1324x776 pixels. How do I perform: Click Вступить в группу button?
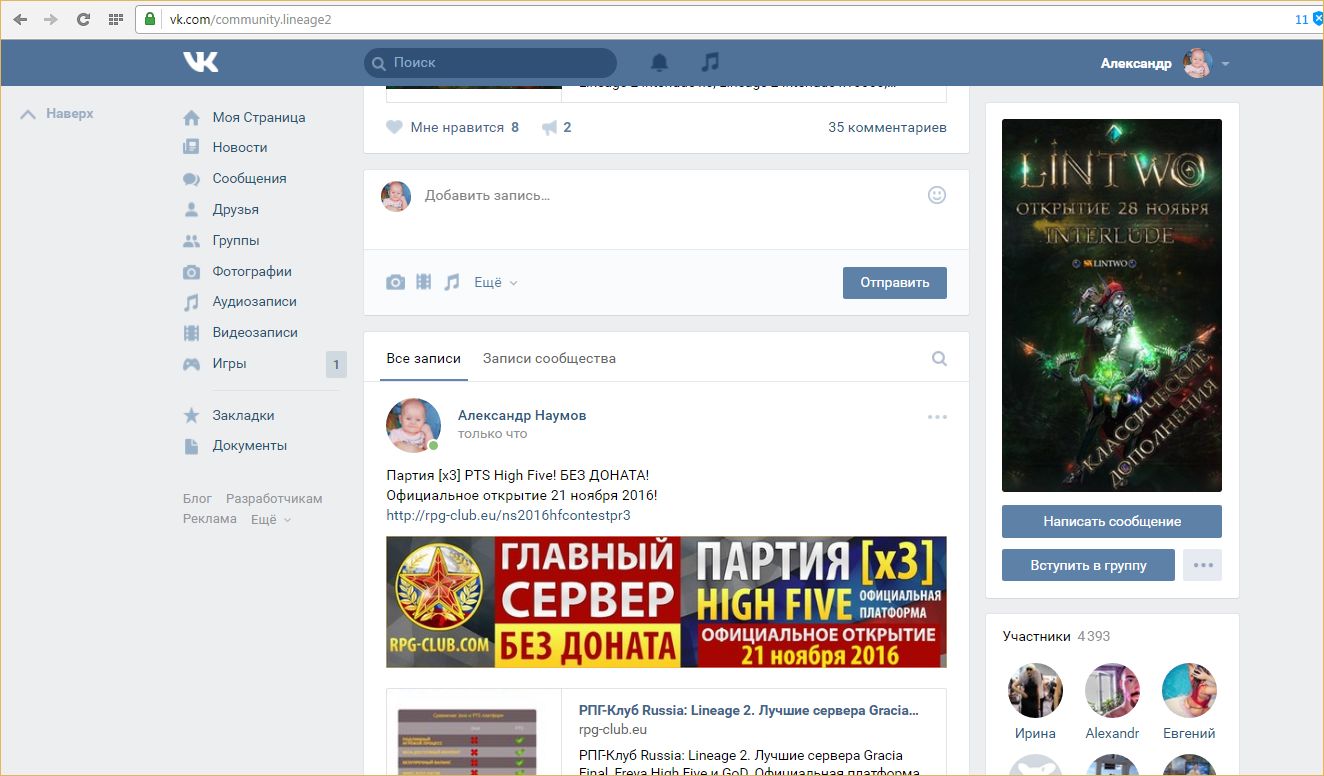pyautogui.click(x=1088, y=565)
